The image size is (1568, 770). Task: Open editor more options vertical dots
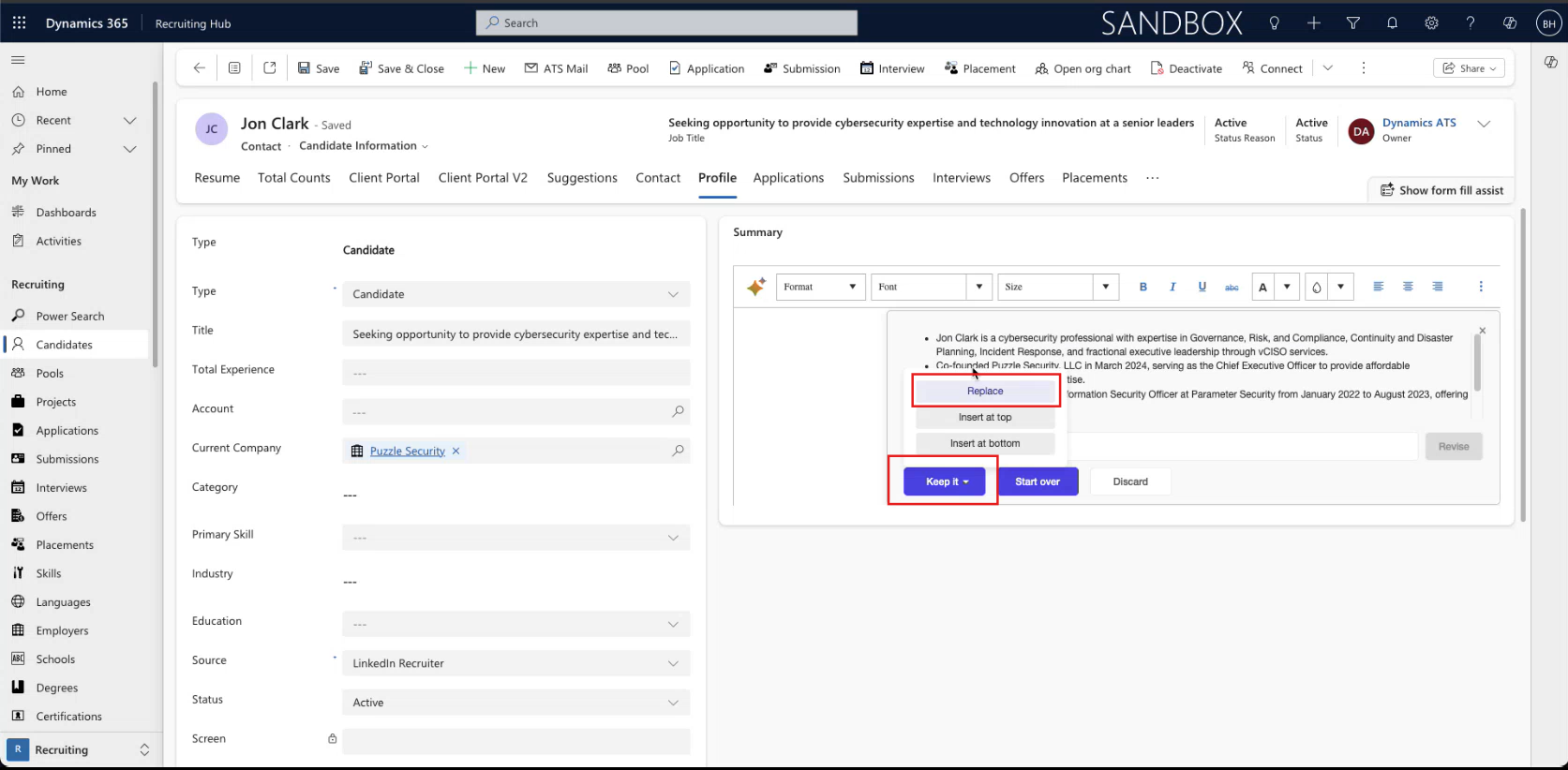pyautogui.click(x=1481, y=287)
